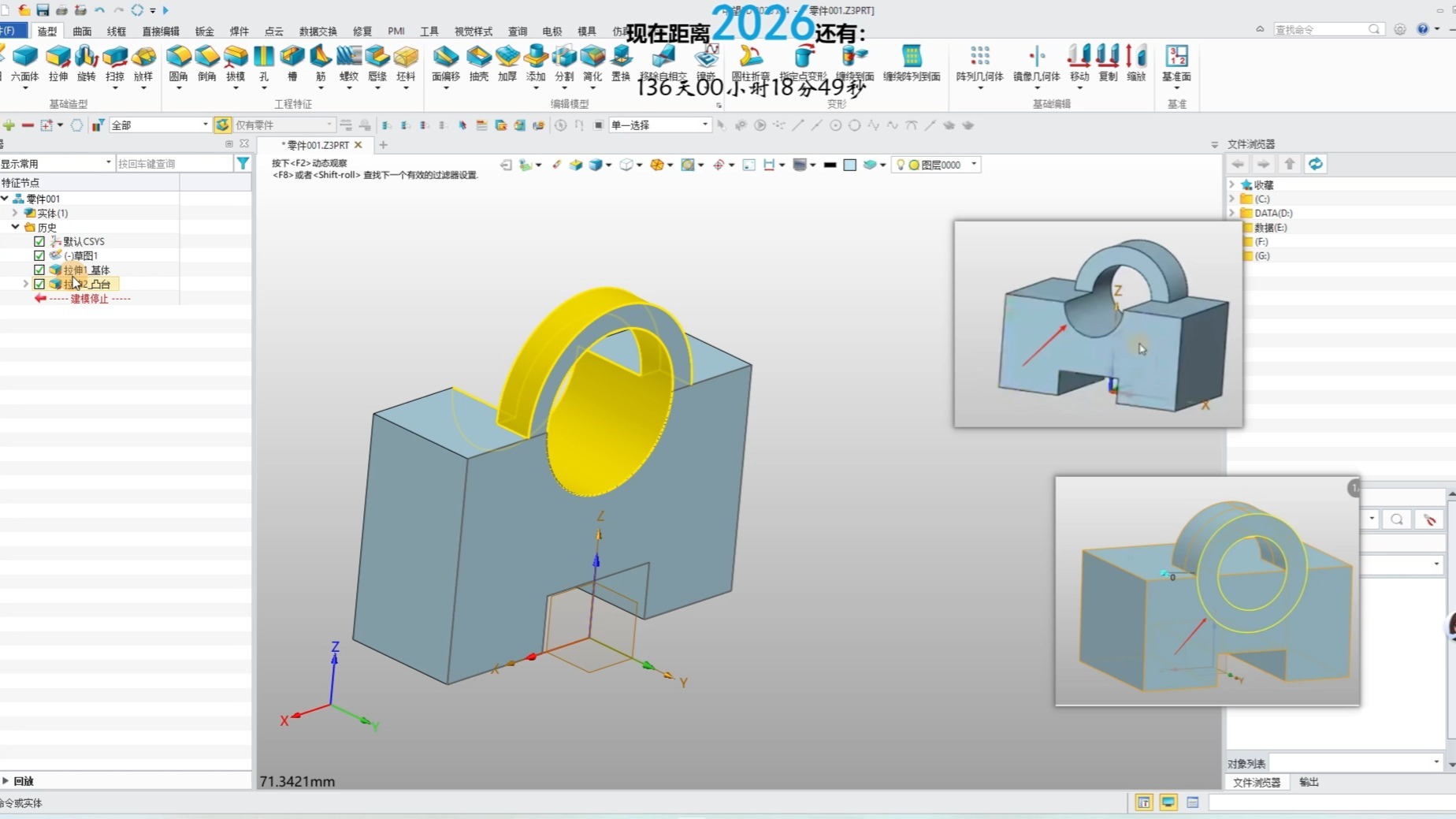The height and width of the screenshot is (819, 1456).
Task: Click the top-right reference thumbnail image
Action: pyautogui.click(x=1098, y=324)
